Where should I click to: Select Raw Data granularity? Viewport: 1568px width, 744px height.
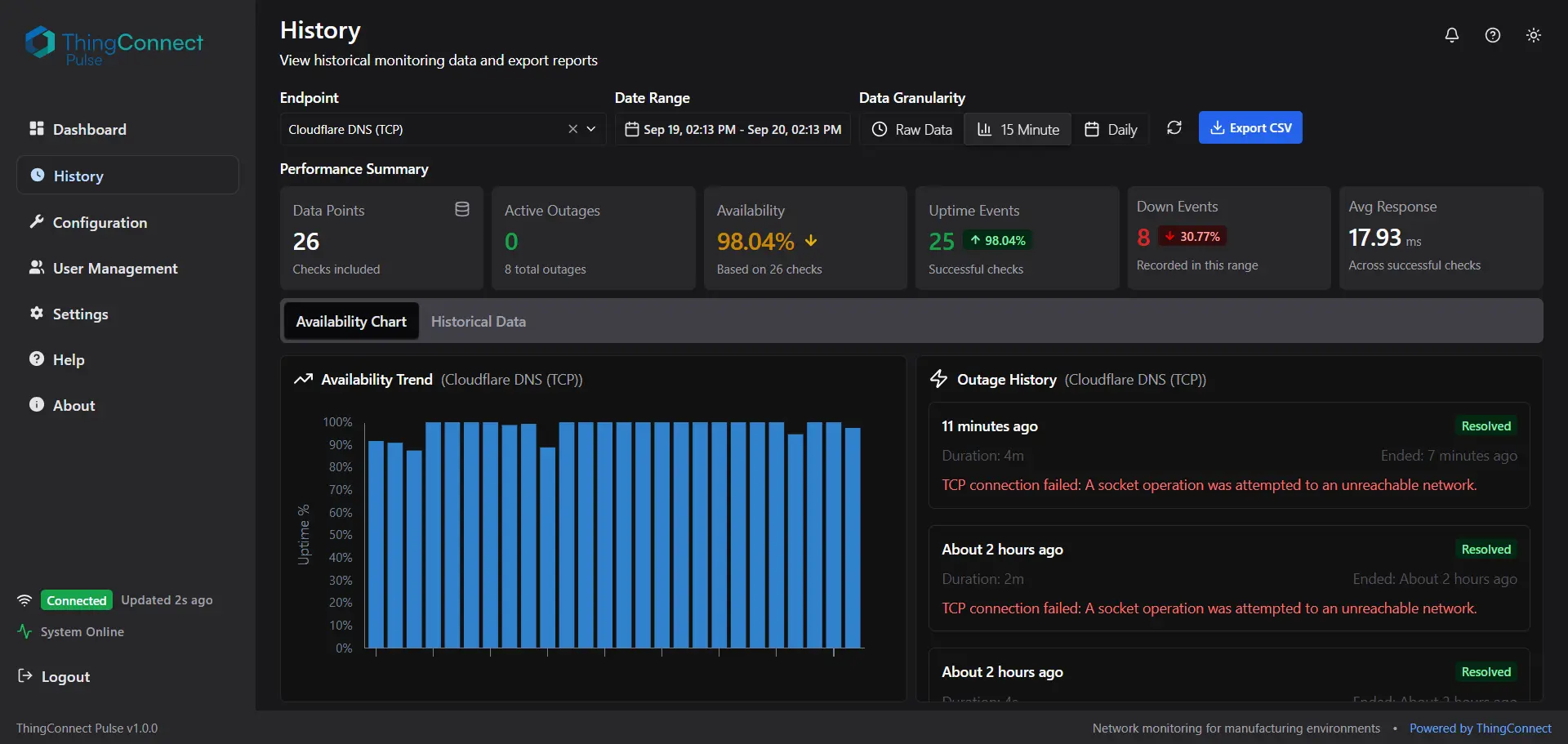pyautogui.click(x=911, y=129)
